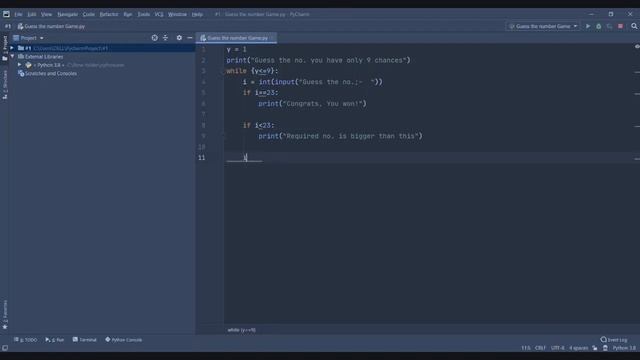The image size is (640, 360).
Task: Open the Code menu
Action: (89, 14)
